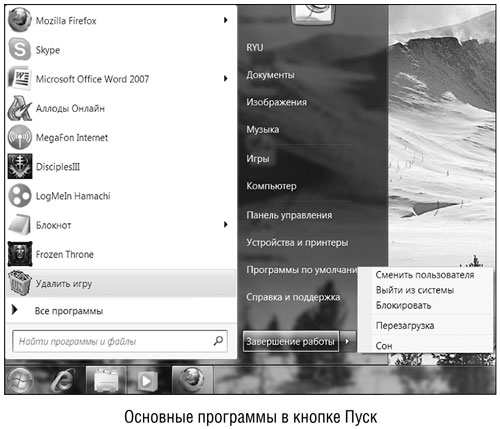Open the Microsoft Office Word 2007 icon
The width and height of the screenshot is (500, 429).
[x=20, y=79]
